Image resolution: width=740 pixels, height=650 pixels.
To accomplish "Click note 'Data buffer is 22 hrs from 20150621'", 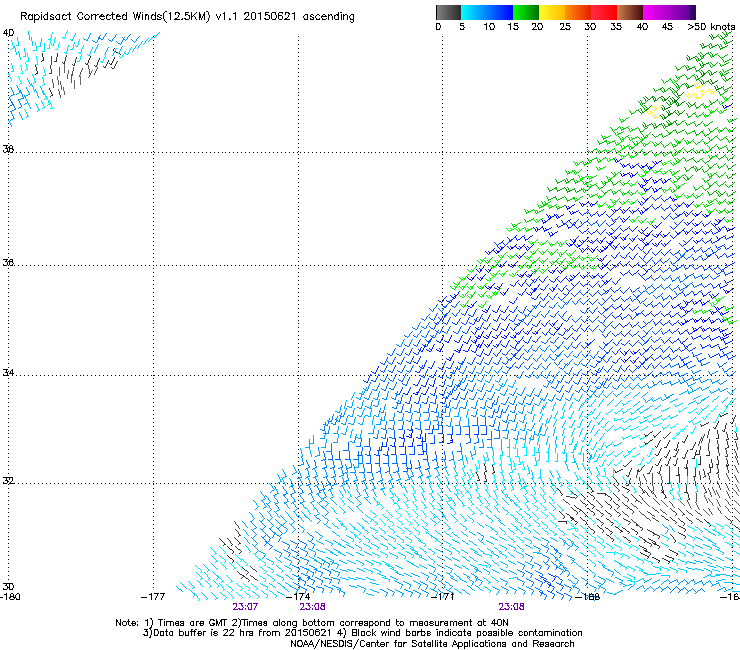I will [243, 633].
